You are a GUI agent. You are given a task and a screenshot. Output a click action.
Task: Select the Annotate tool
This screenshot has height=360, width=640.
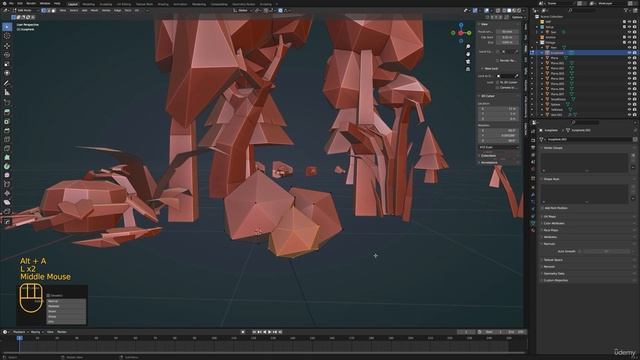pos(7,83)
